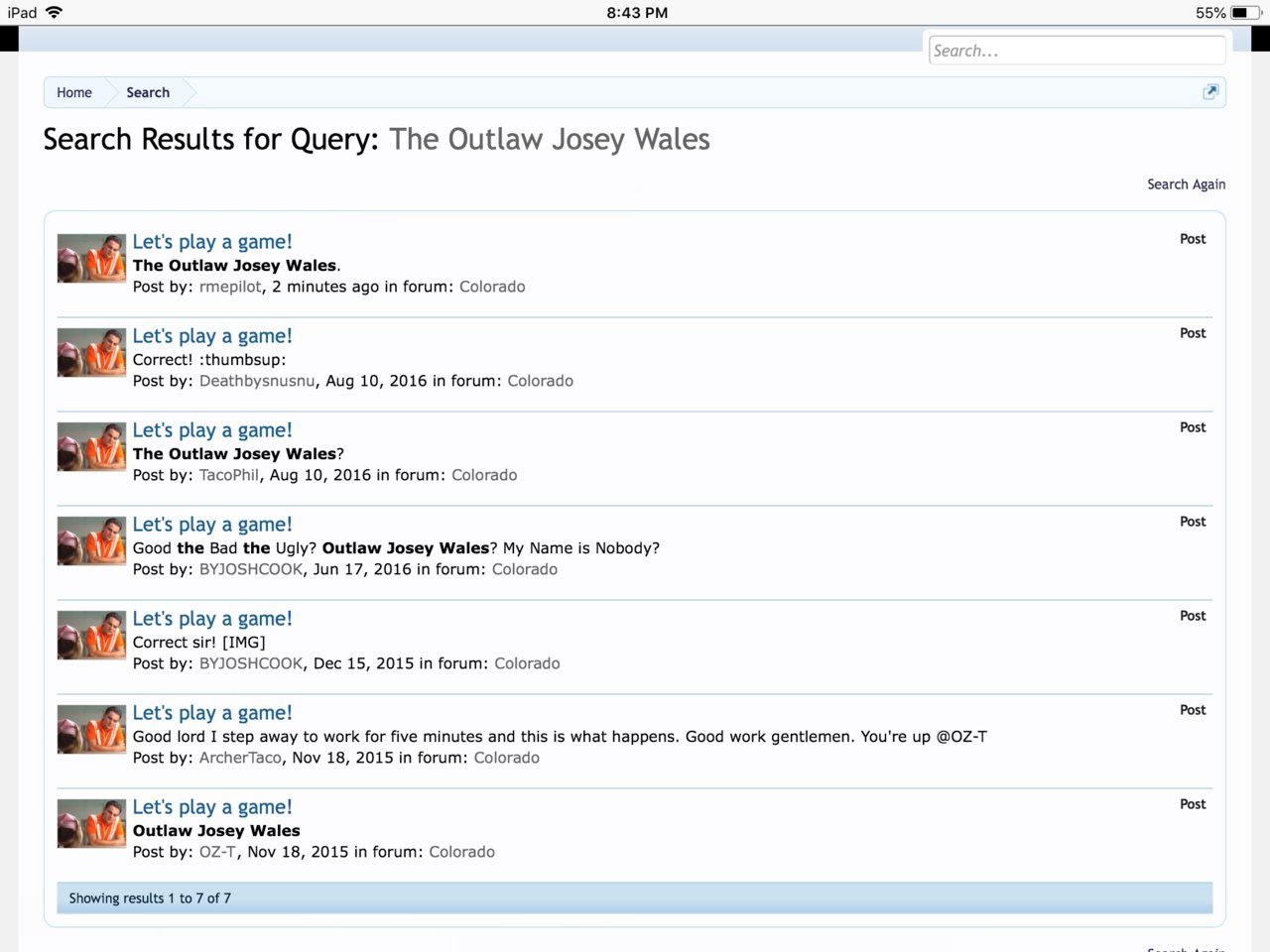Open 'Let's play a game!' title posted Jun 17, 2016

pyautogui.click(x=212, y=525)
